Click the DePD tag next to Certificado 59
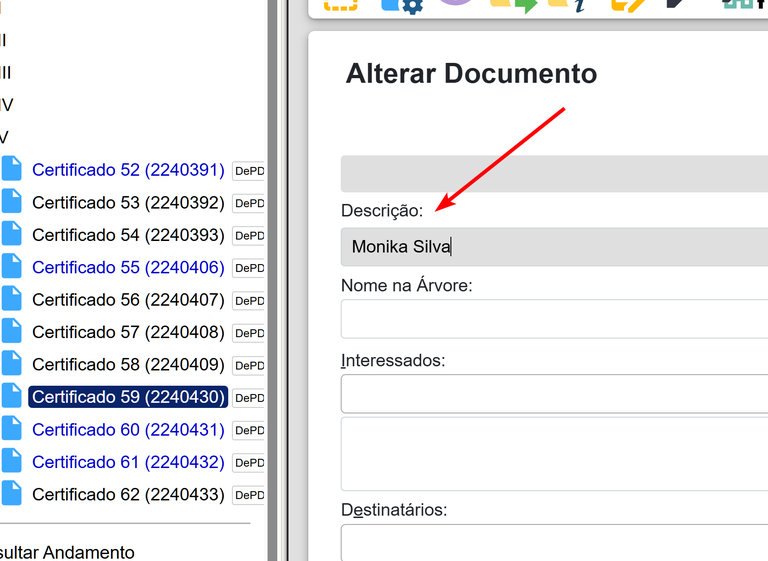 (x=249, y=398)
